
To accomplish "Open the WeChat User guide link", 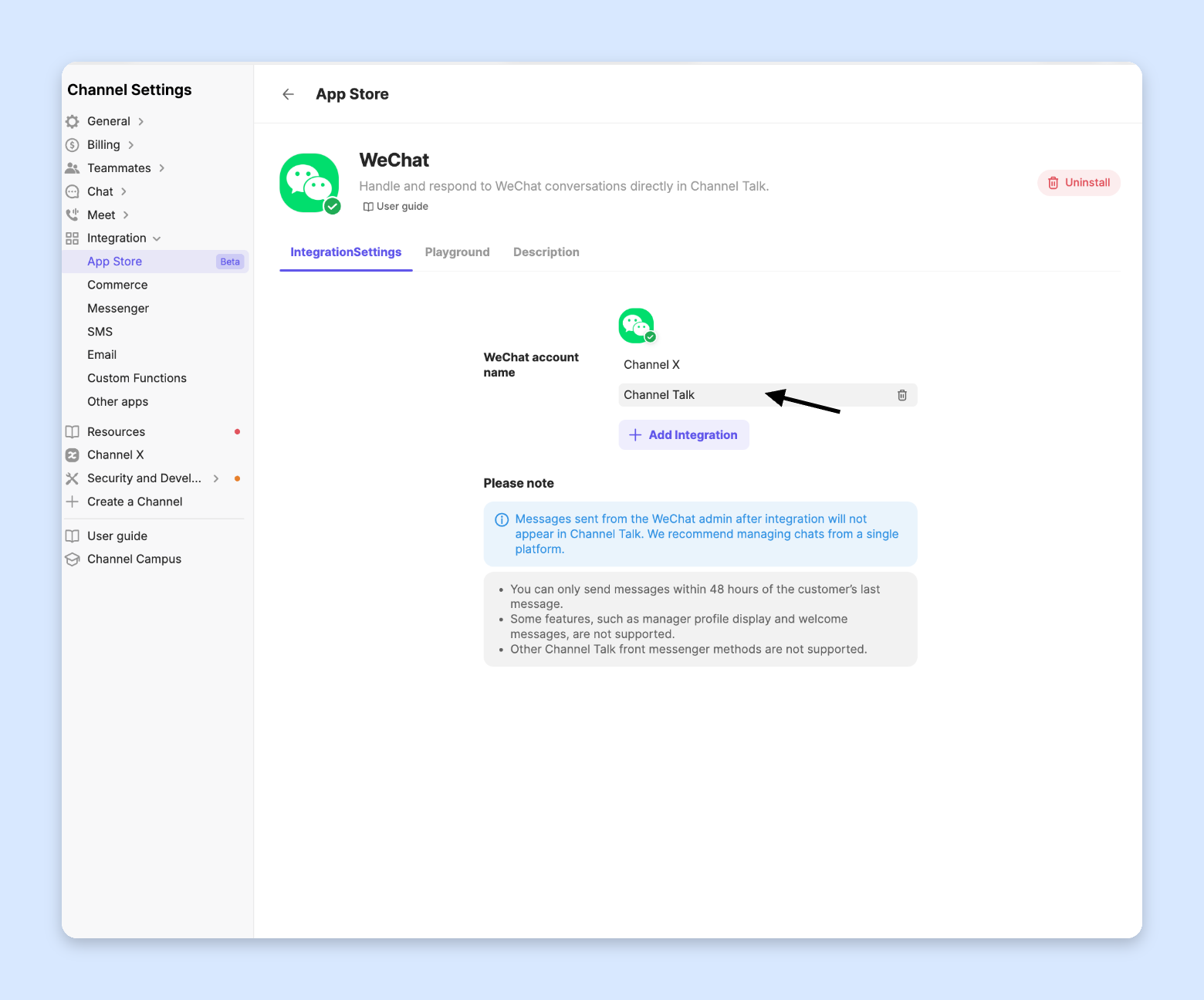I will [396, 207].
